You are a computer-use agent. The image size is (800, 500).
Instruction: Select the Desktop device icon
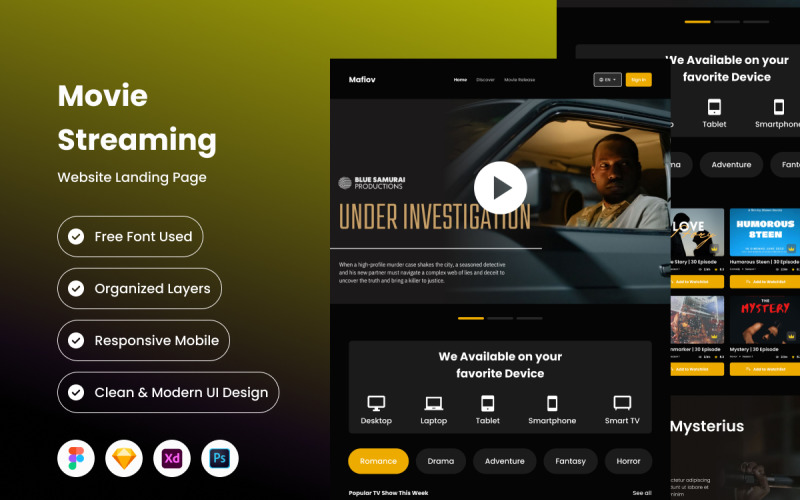click(376, 403)
